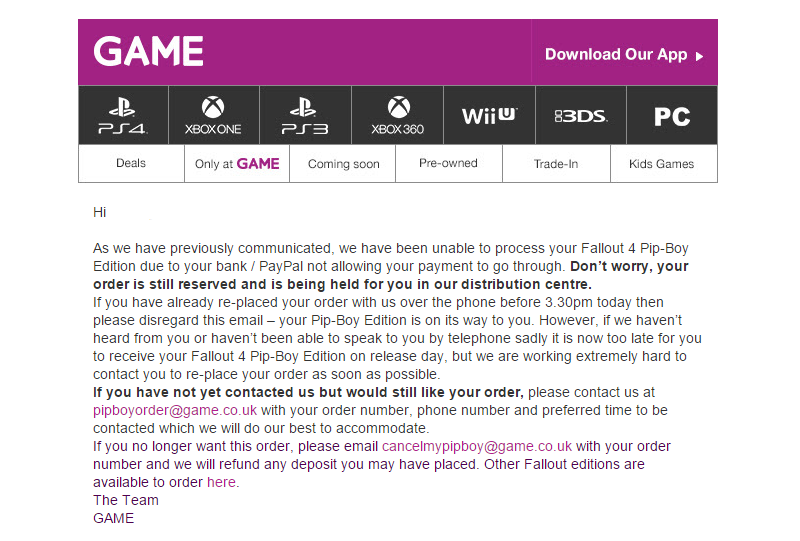Open the 3DS platform logo
Image resolution: width=800 pixels, height=541 pixels.
(x=581, y=115)
